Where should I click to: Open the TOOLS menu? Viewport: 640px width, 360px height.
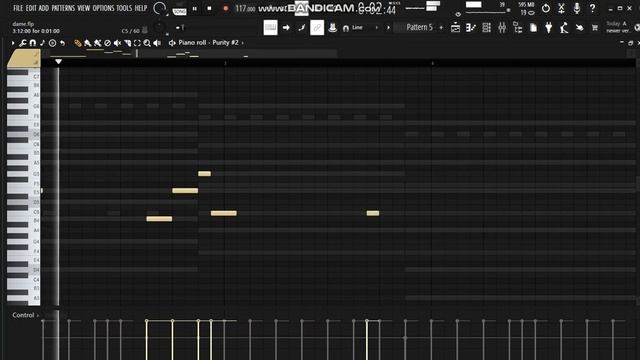tap(124, 8)
